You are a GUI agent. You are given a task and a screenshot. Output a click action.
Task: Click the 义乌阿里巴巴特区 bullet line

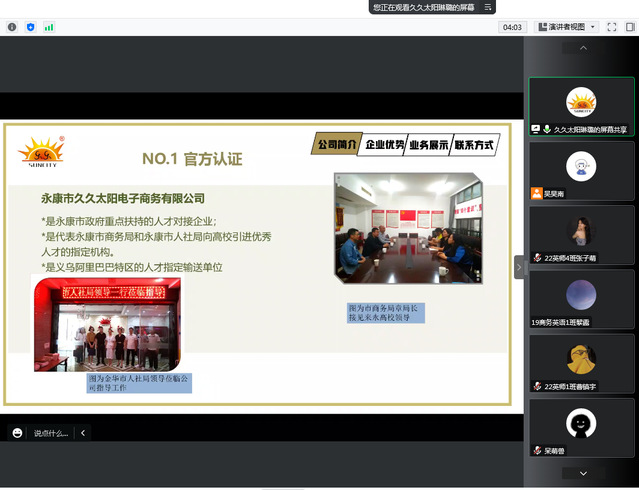132,267
